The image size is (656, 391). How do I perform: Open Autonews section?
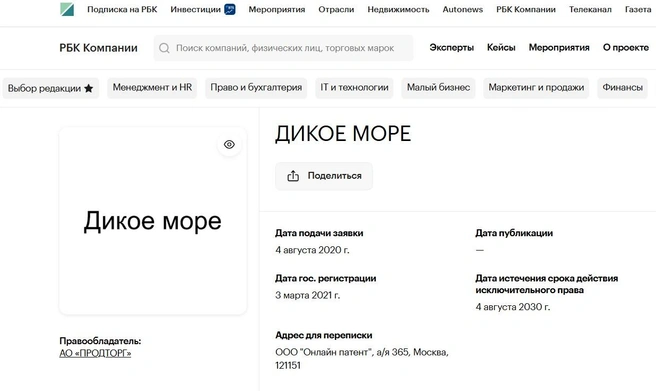[x=463, y=9]
